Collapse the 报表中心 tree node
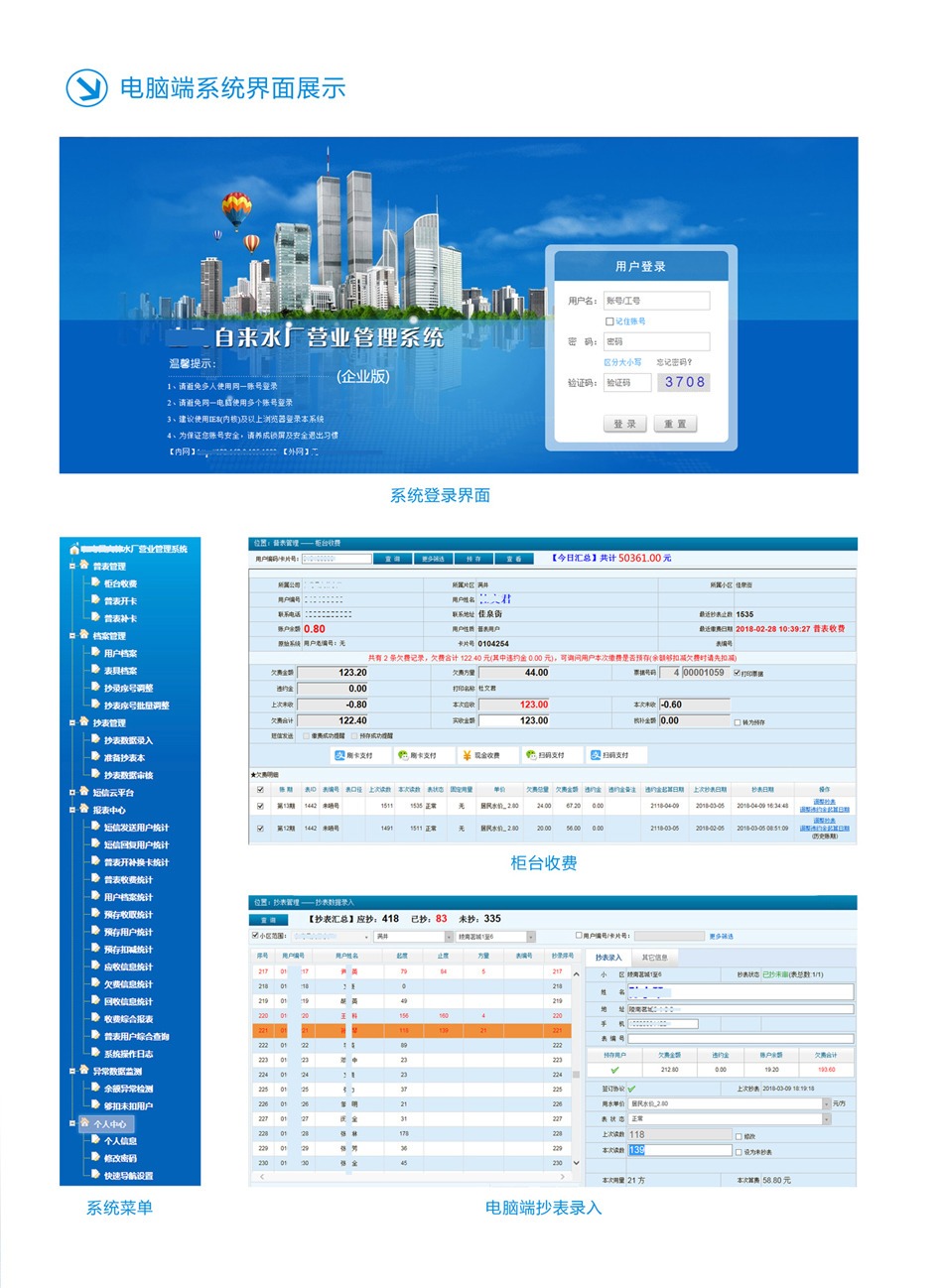Viewport: 943px width, 1288px height. tap(72, 810)
